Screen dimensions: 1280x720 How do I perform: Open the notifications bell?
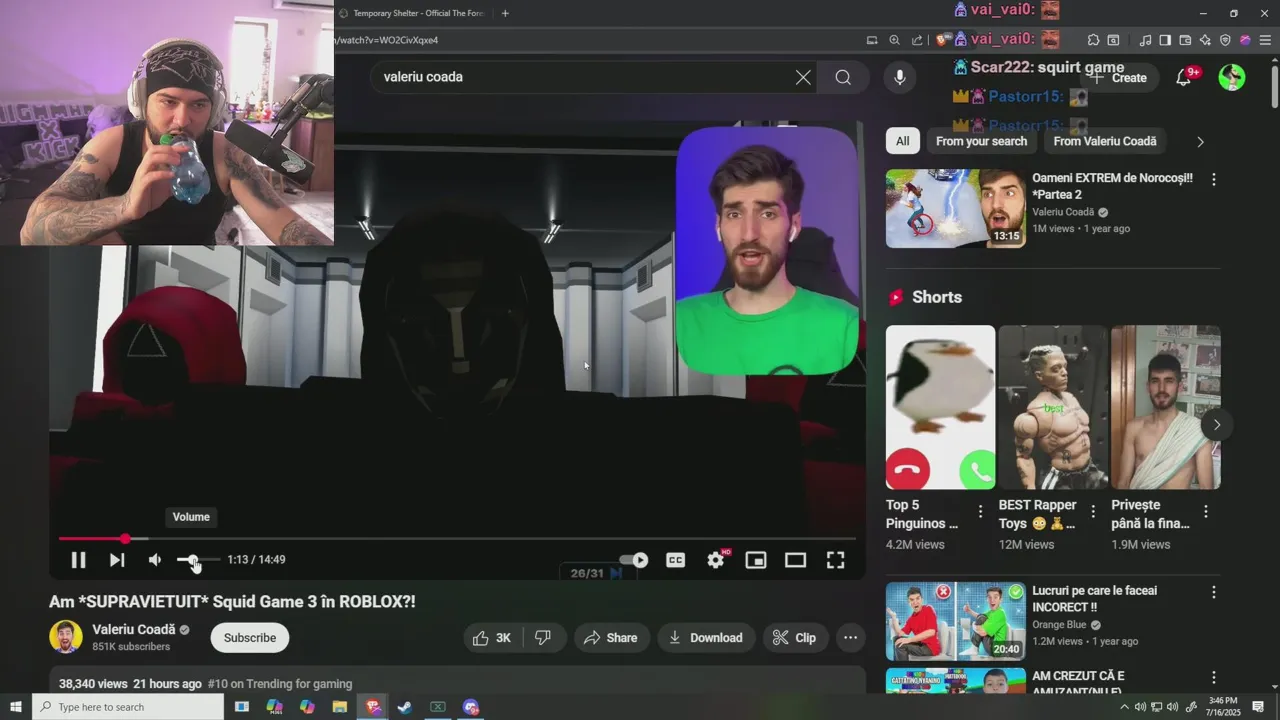1184,77
